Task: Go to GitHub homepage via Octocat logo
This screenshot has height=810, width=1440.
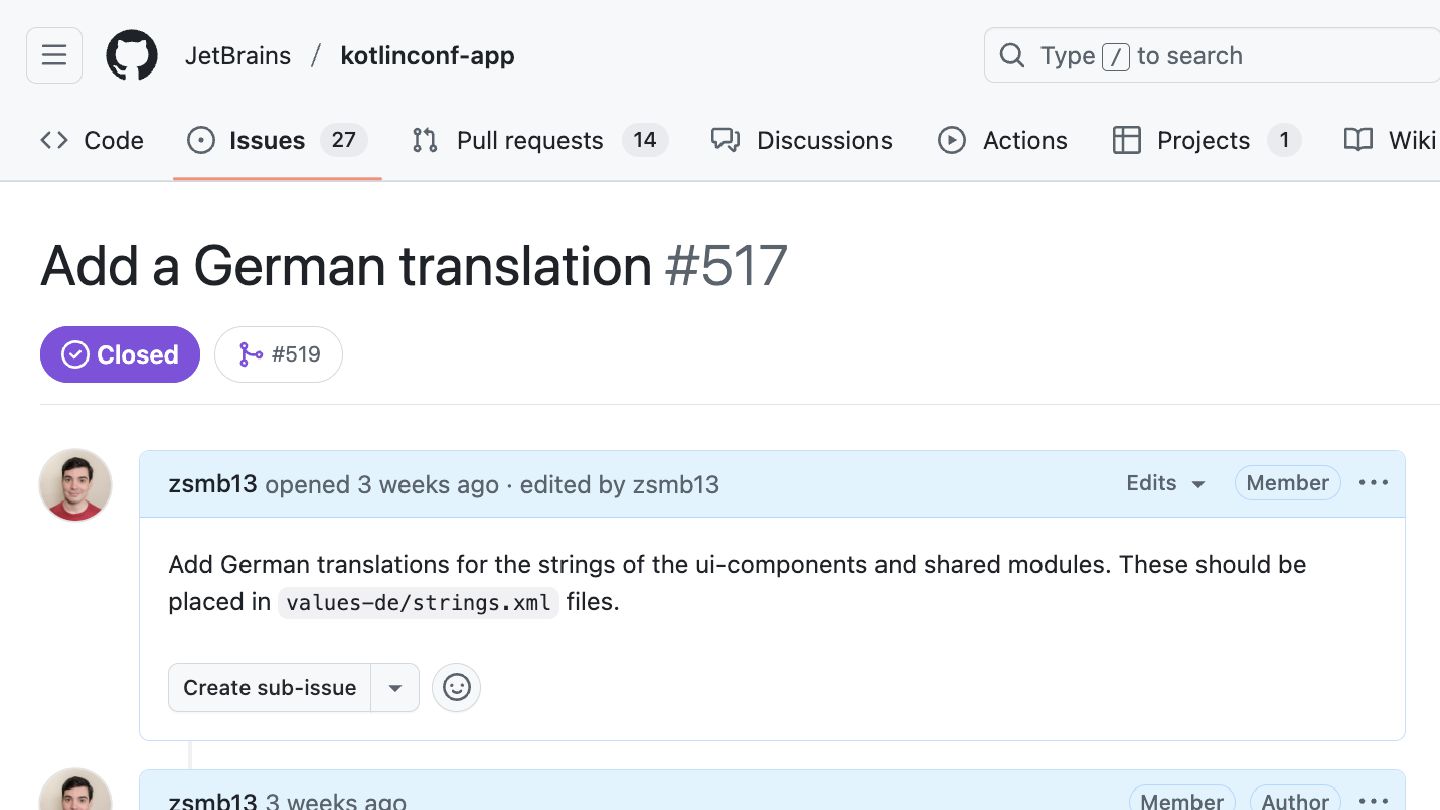Action: (132, 55)
